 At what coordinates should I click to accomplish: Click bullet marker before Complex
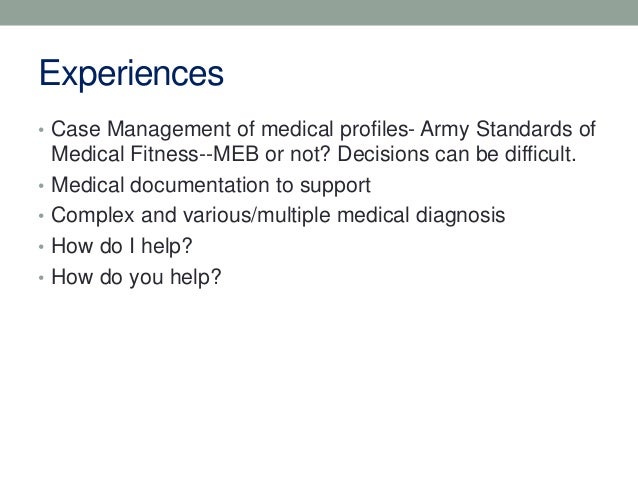pos(41,216)
